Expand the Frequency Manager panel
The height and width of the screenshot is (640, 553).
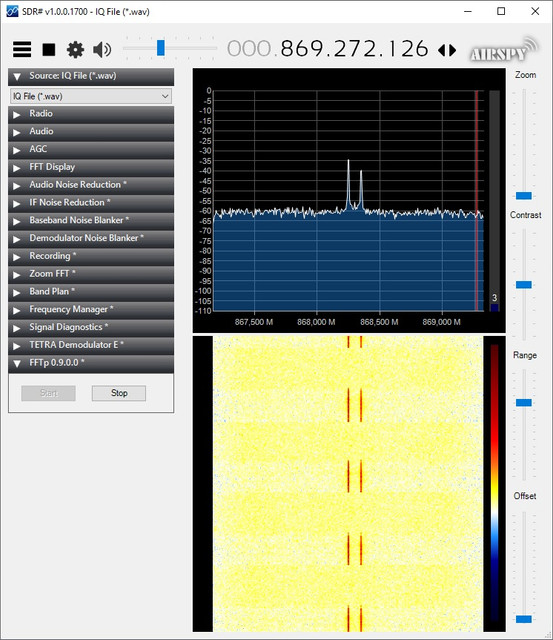coord(91,310)
